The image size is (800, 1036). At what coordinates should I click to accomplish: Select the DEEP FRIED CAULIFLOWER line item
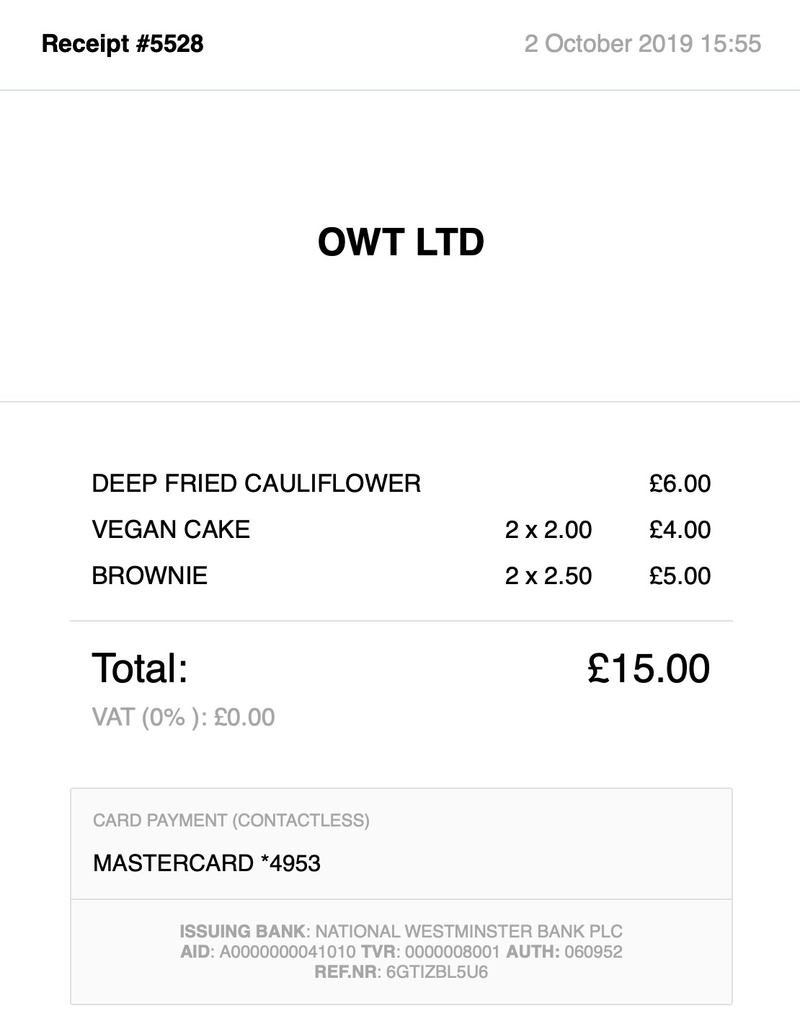tap(256, 484)
